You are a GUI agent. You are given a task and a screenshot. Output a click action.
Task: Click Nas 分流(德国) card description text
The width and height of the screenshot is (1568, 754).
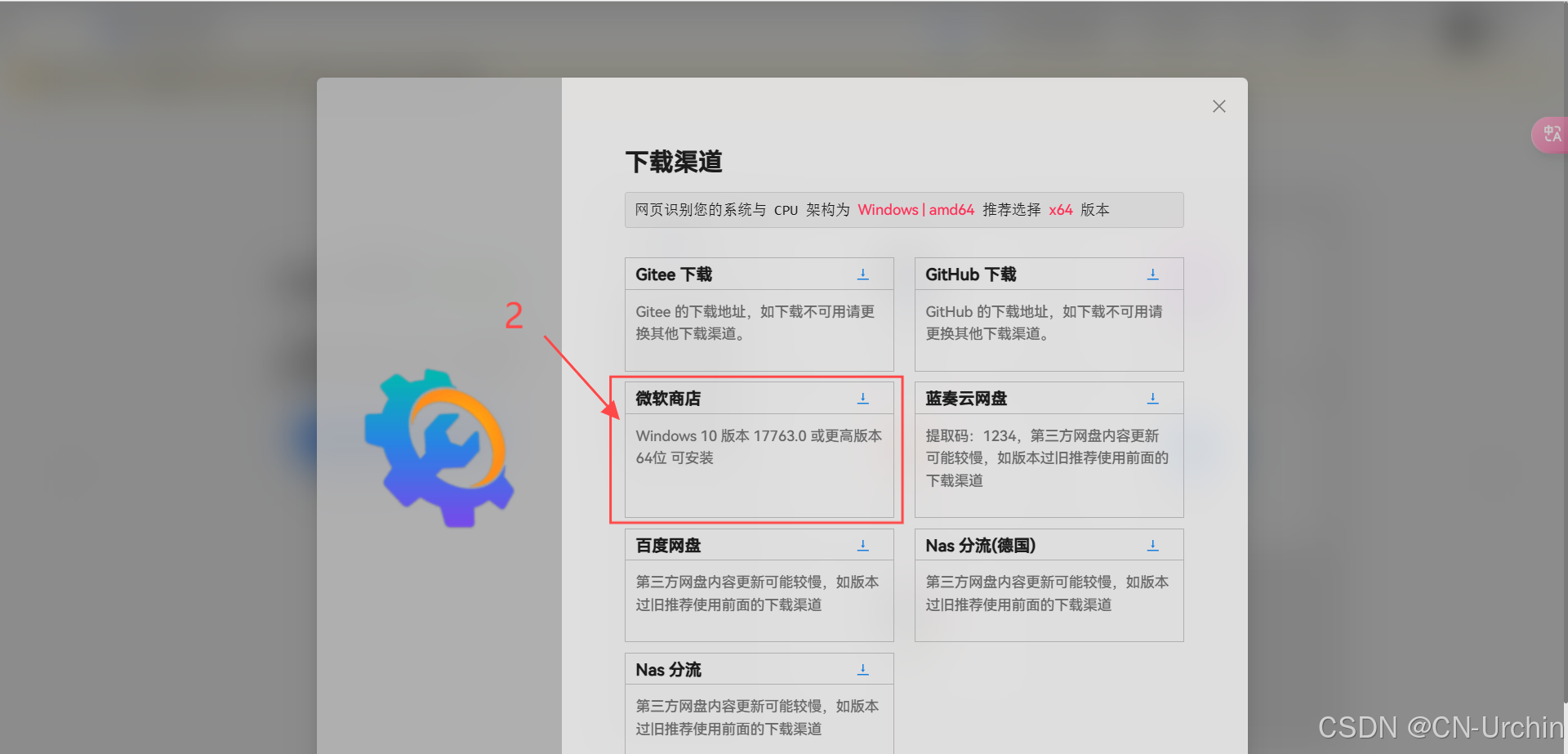point(1047,593)
